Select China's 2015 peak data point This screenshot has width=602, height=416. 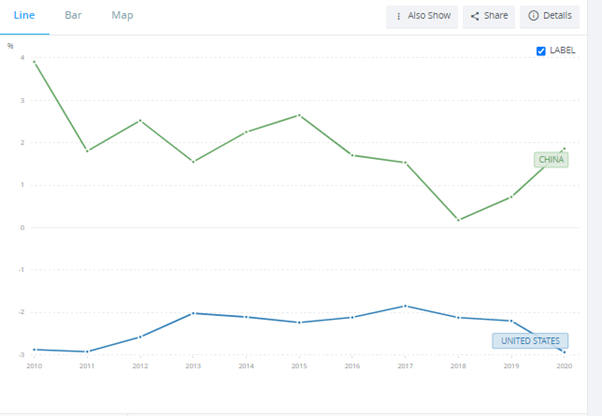(x=299, y=115)
